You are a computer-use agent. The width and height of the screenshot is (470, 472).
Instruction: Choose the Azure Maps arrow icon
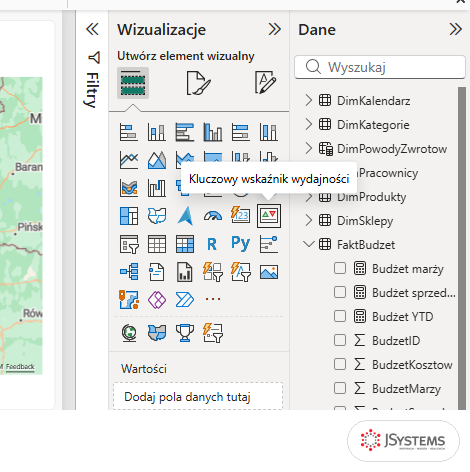(185, 216)
